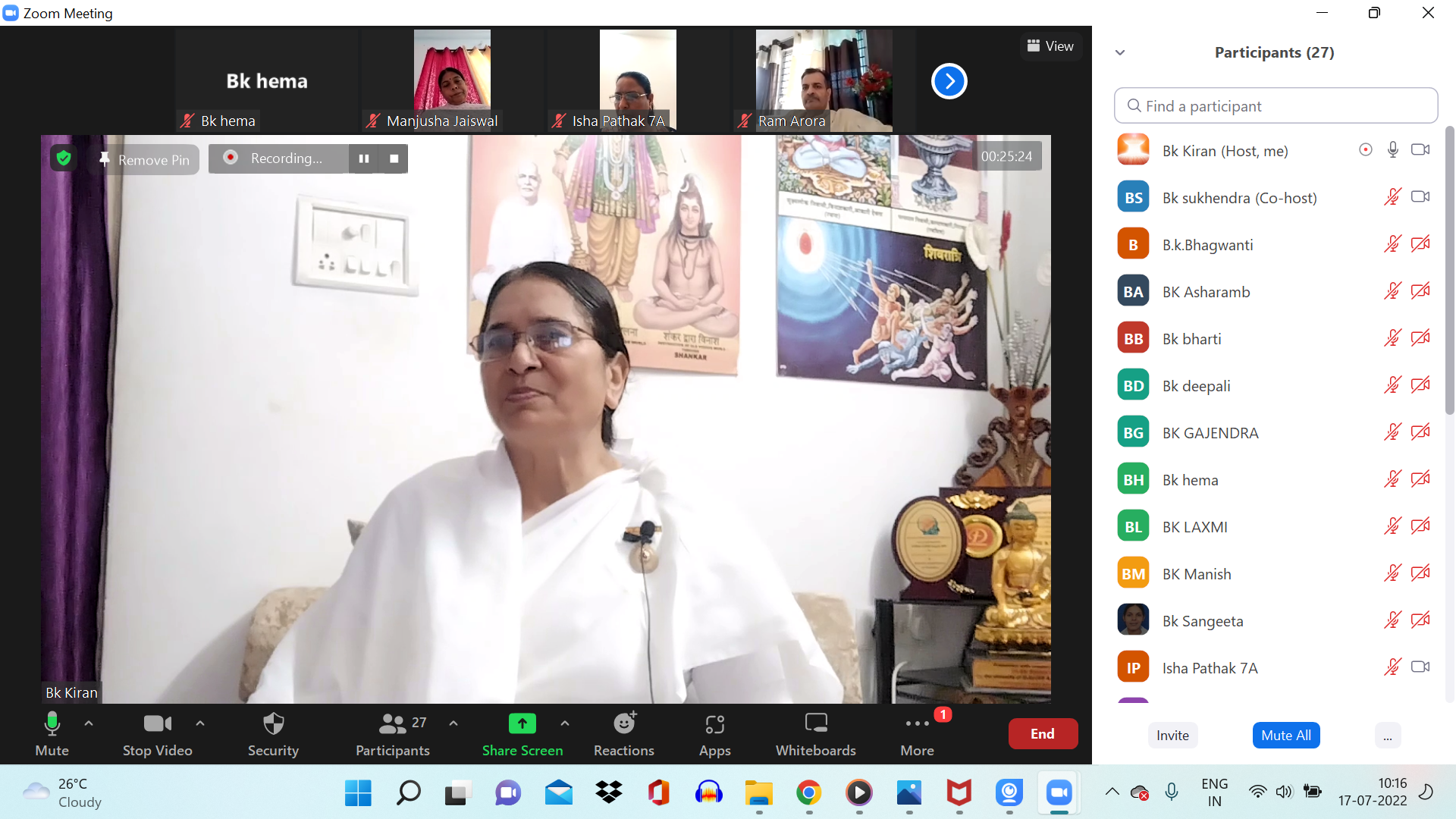Open the Apps button
Image resolution: width=1456 pixels, height=819 pixels.
coord(715,733)
